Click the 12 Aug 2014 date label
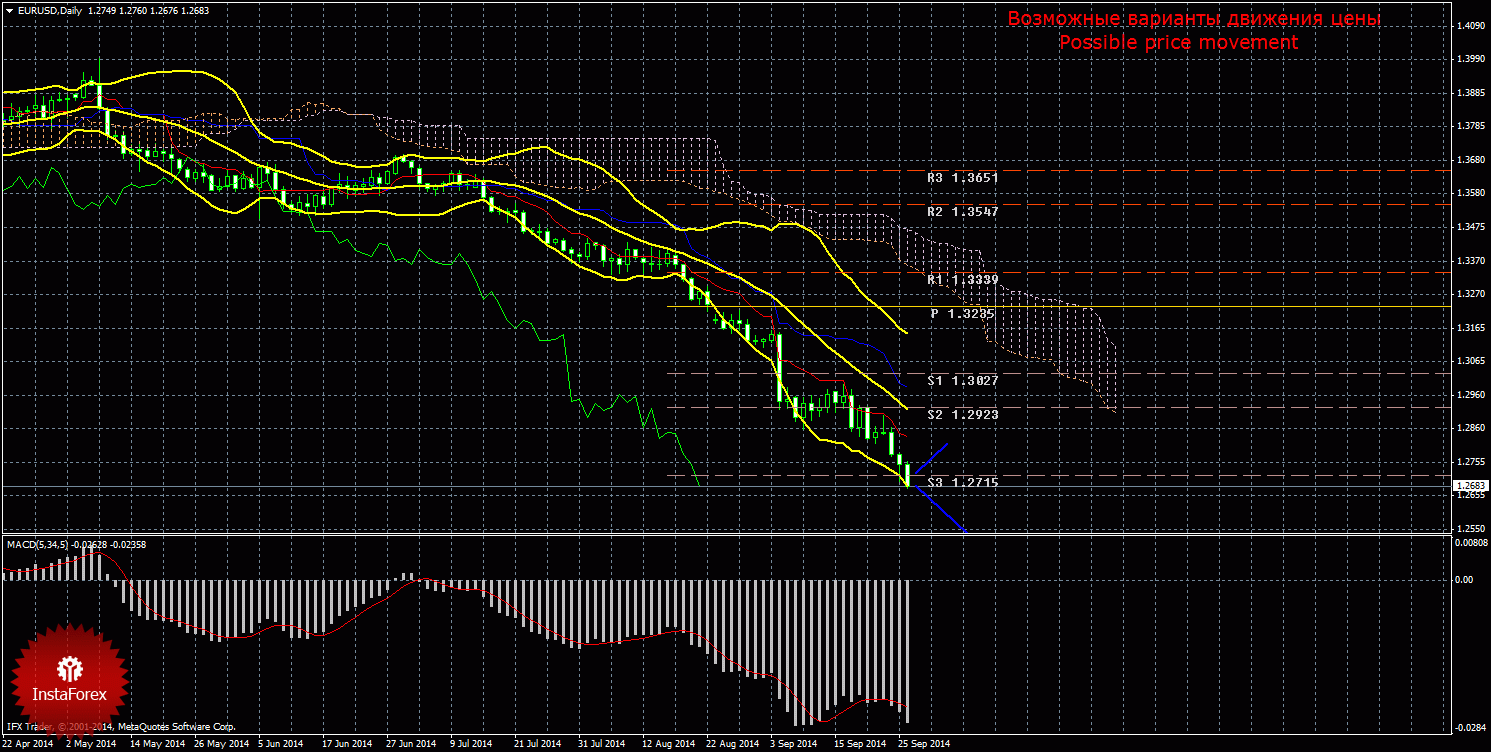Image resolution: width=1491 pixels, height=752 pixels. pyautogui.click(x=668, y=744)
